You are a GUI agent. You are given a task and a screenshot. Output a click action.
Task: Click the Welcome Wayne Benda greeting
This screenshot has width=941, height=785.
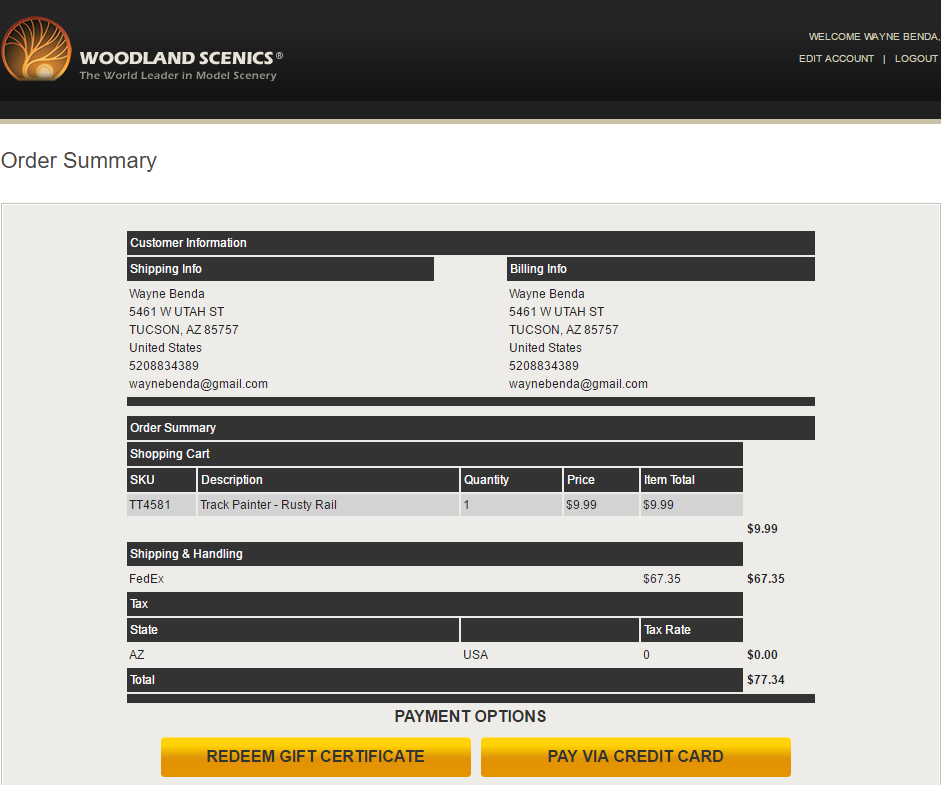coord(874,37)
